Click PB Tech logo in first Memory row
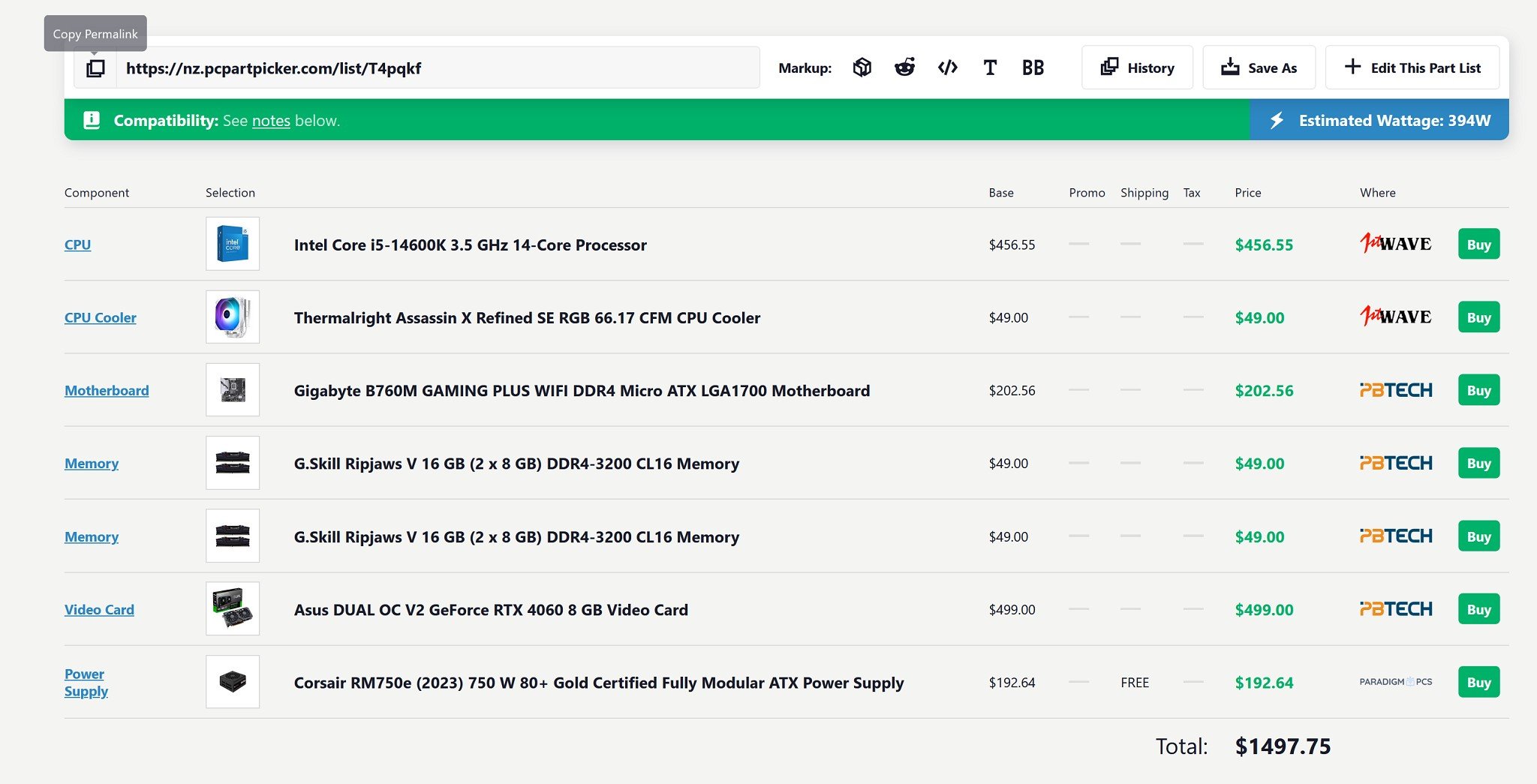This screenshot has height=784, width=1537. coord(1396,463)
